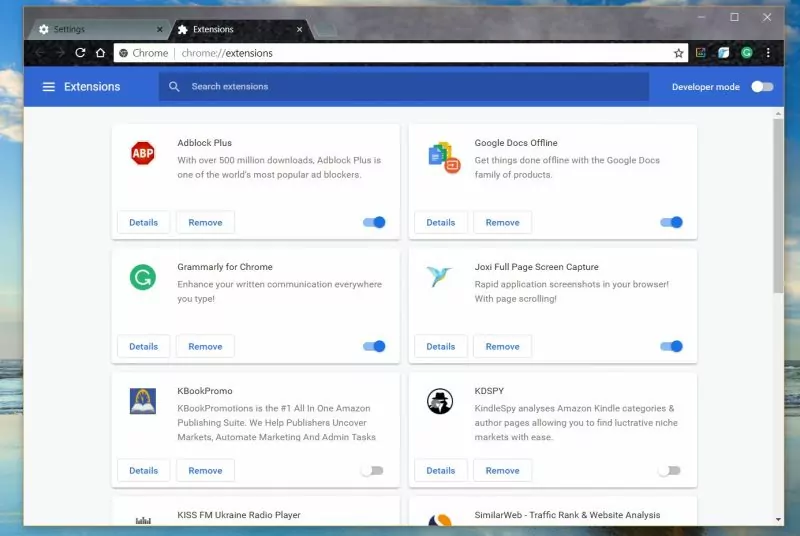Open the Grammarly toolbar extension icon
800x536 pixels.
[x=746, y=53]
